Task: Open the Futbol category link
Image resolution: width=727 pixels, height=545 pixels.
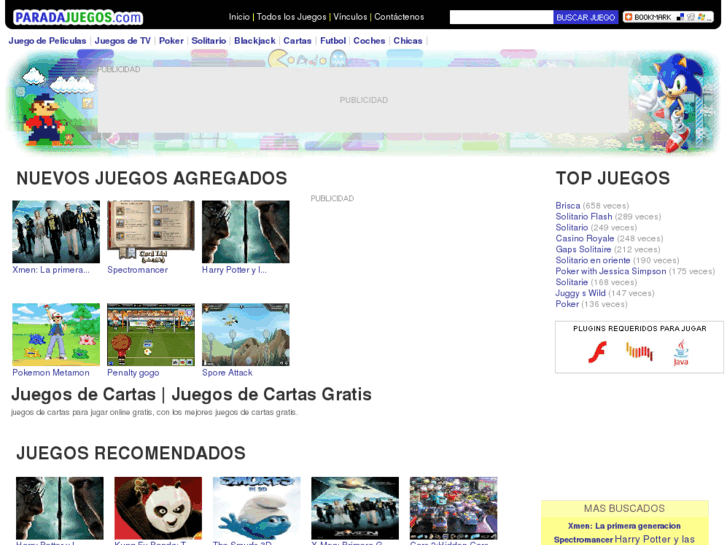Action: click(x=333, y=41)
